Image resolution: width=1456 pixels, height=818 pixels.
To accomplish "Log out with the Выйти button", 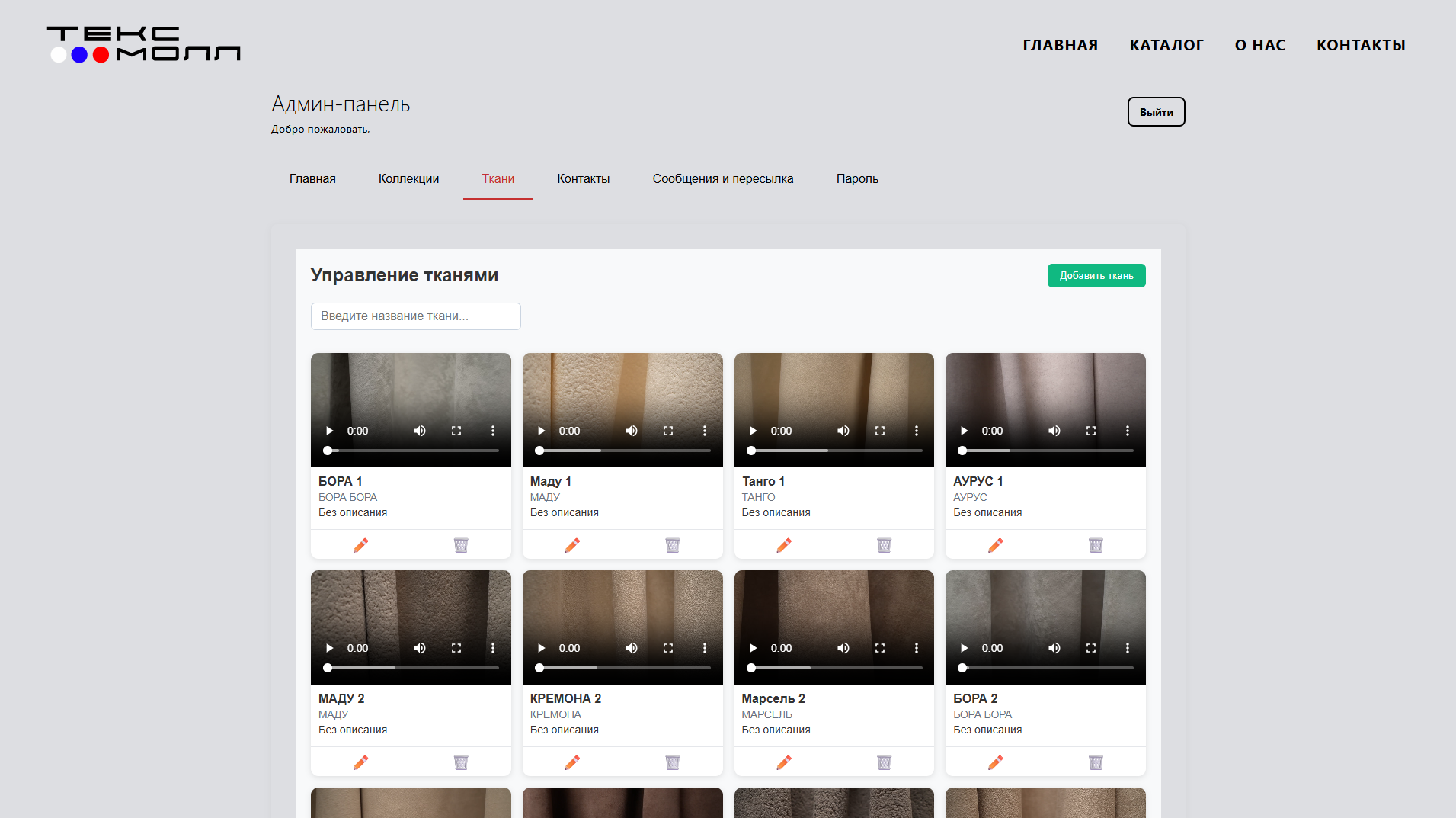I will tap(1157, 112).
